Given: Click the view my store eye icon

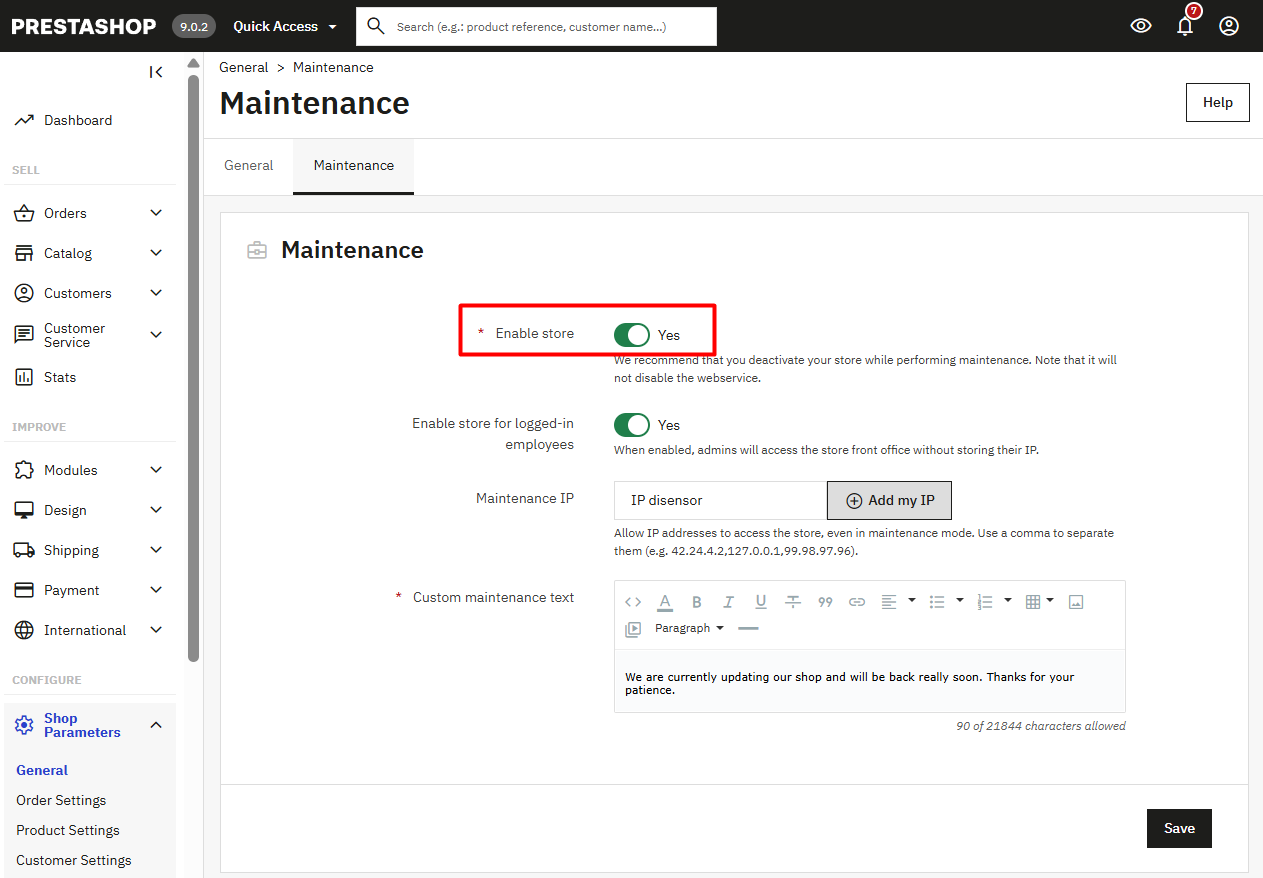Looking at the screenshot, I should point(1141,26).
